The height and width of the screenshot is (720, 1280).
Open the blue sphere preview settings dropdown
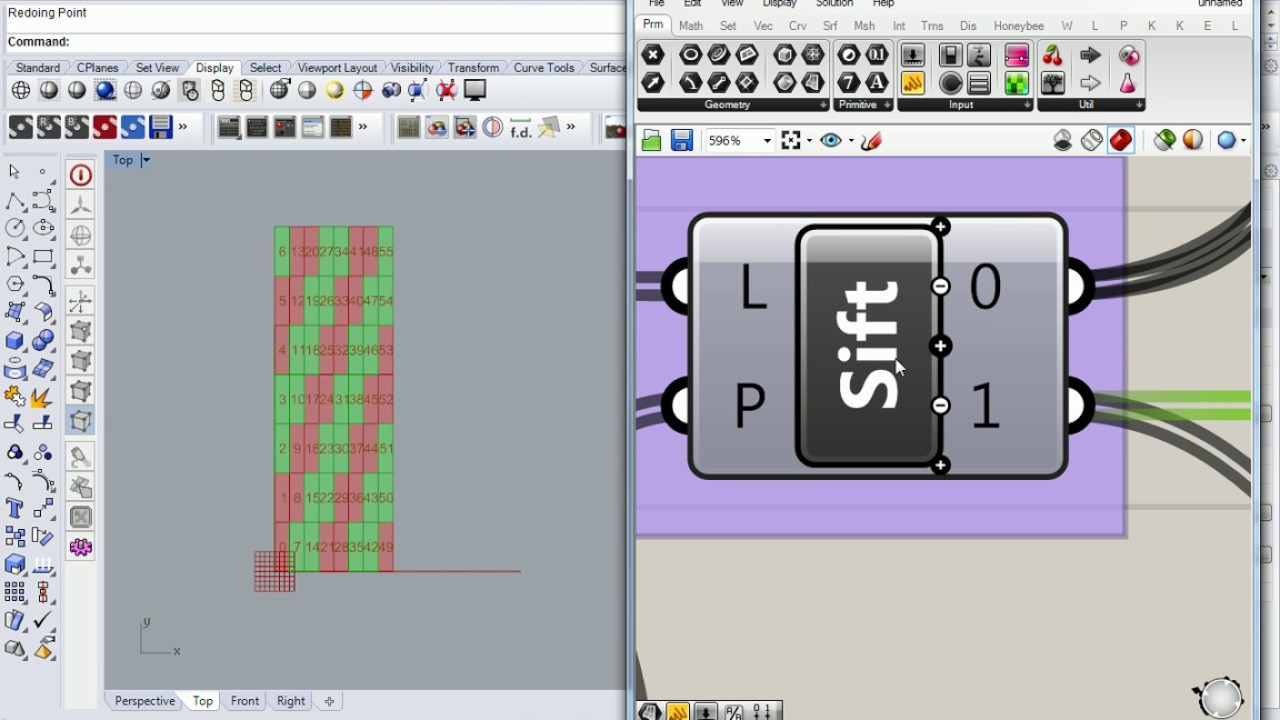click(x=1244, y=141)
